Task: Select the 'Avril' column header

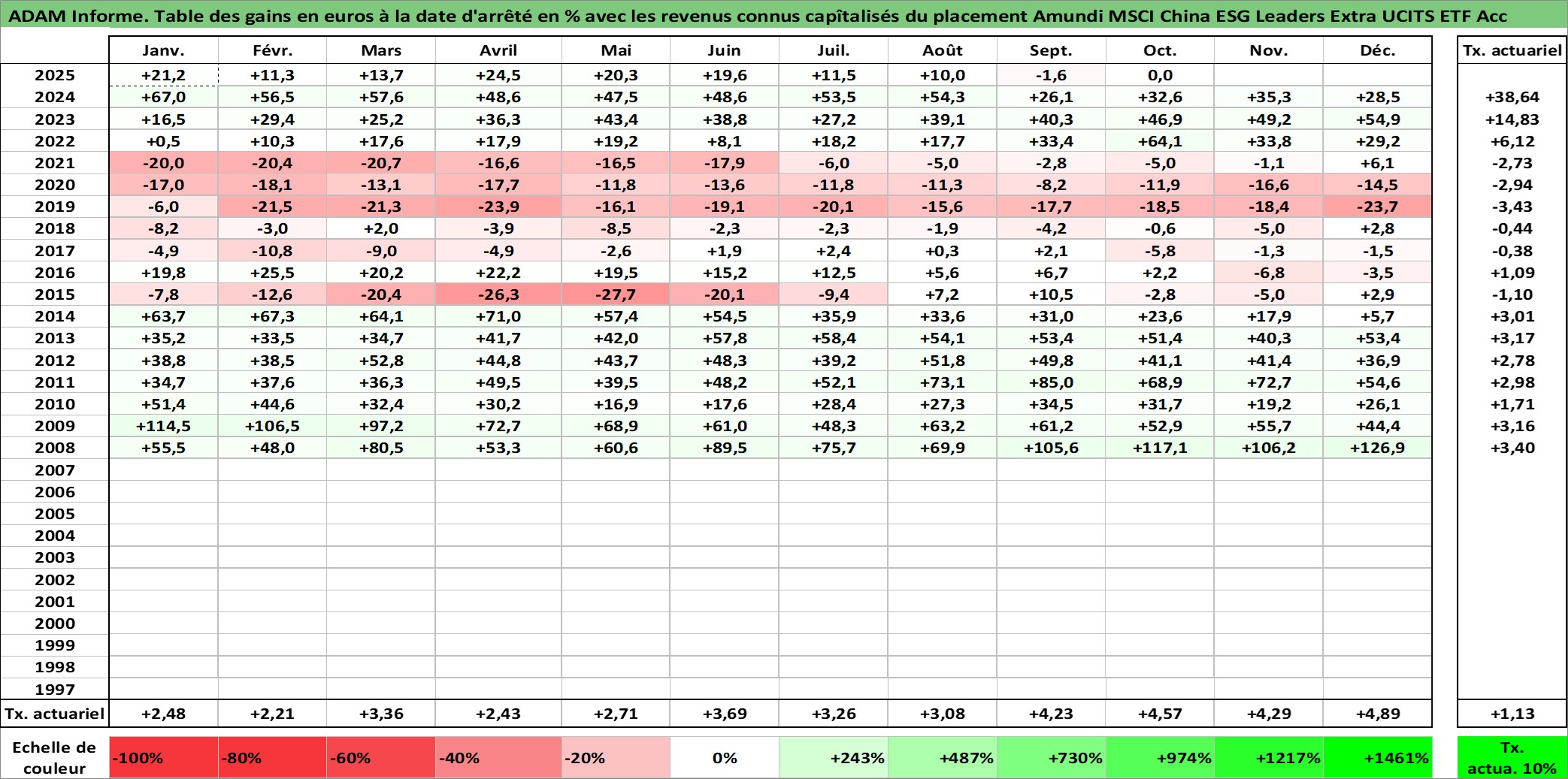Action: (x=498, y=50)
